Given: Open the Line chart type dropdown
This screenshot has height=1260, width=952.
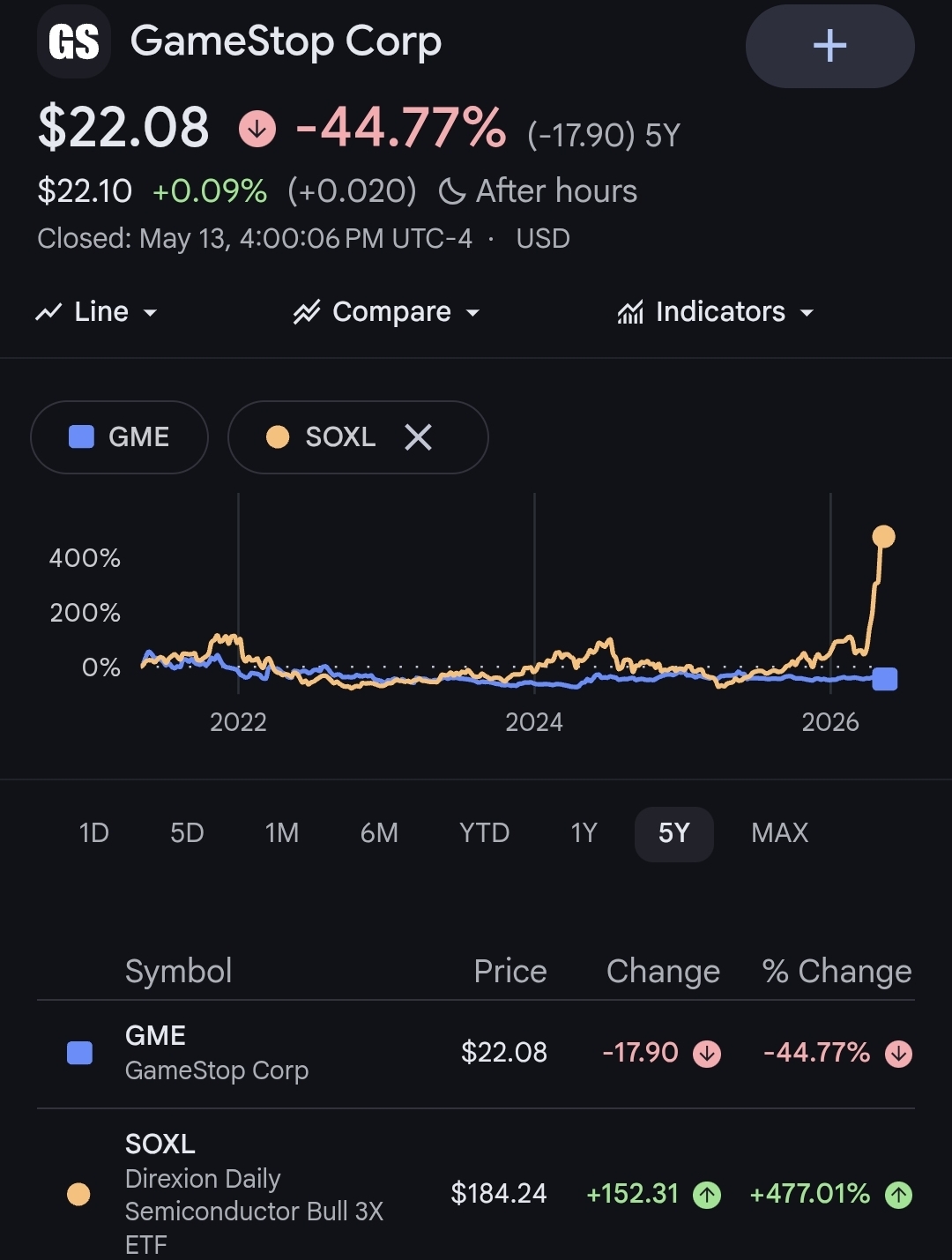Looking at the screenshot, I should [96, 312].
